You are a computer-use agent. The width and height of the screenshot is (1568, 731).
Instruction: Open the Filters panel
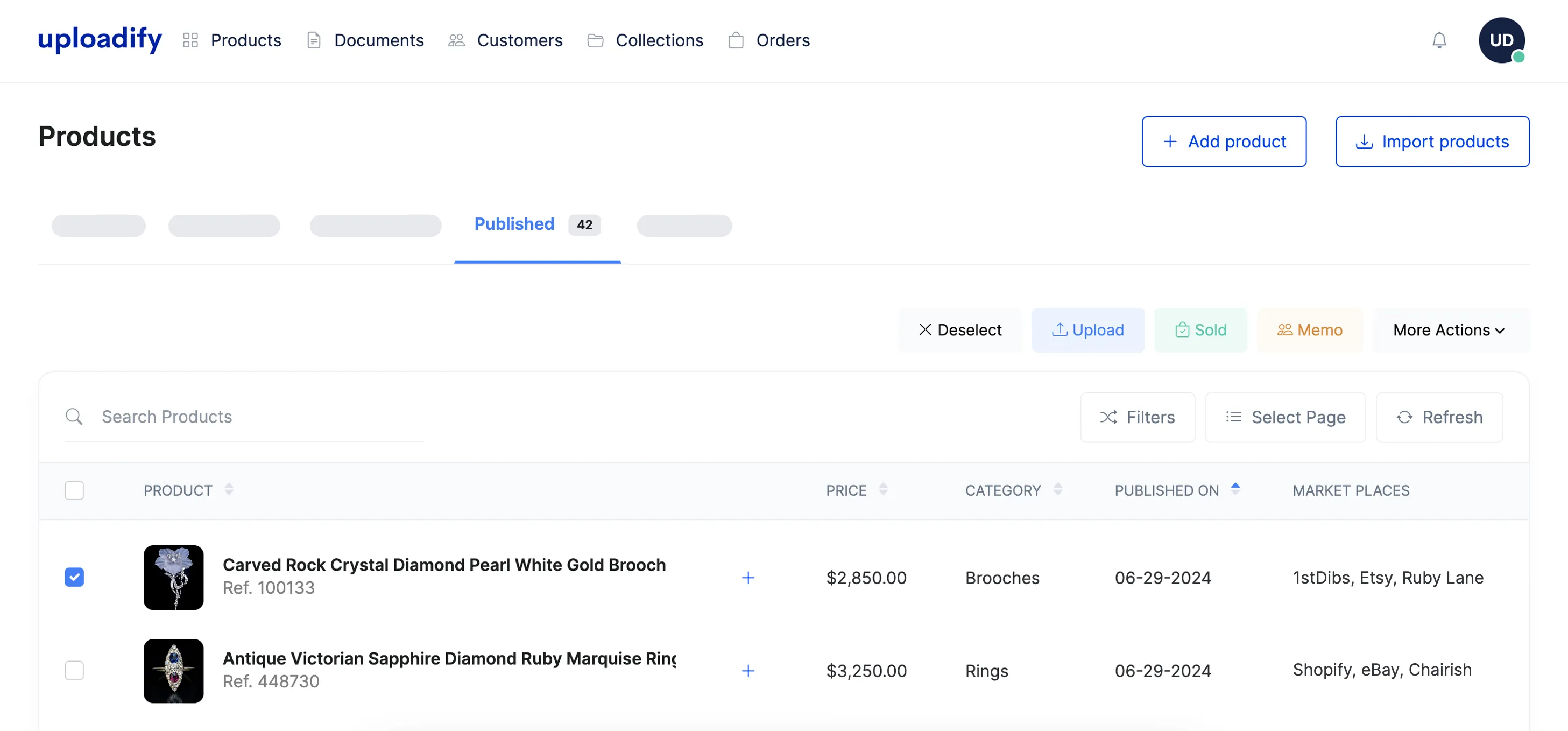click(1137, 417)
